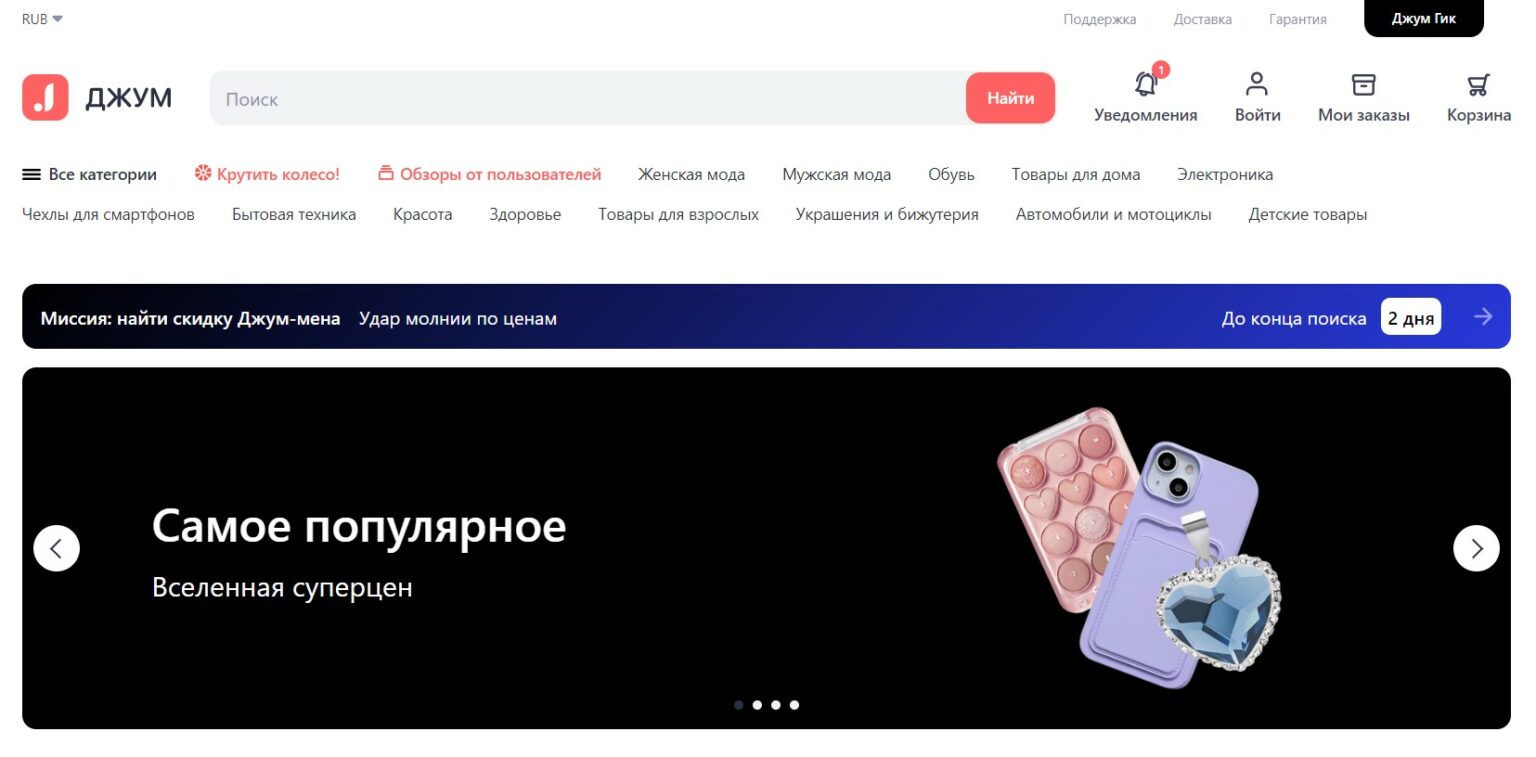Open the Корзина cart icon

click(1478, 84)
